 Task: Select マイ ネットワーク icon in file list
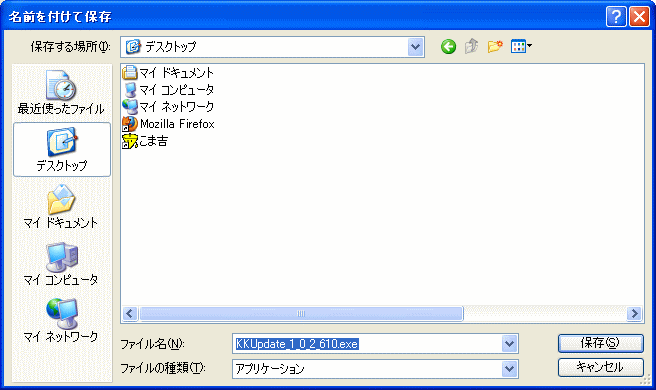130,107
